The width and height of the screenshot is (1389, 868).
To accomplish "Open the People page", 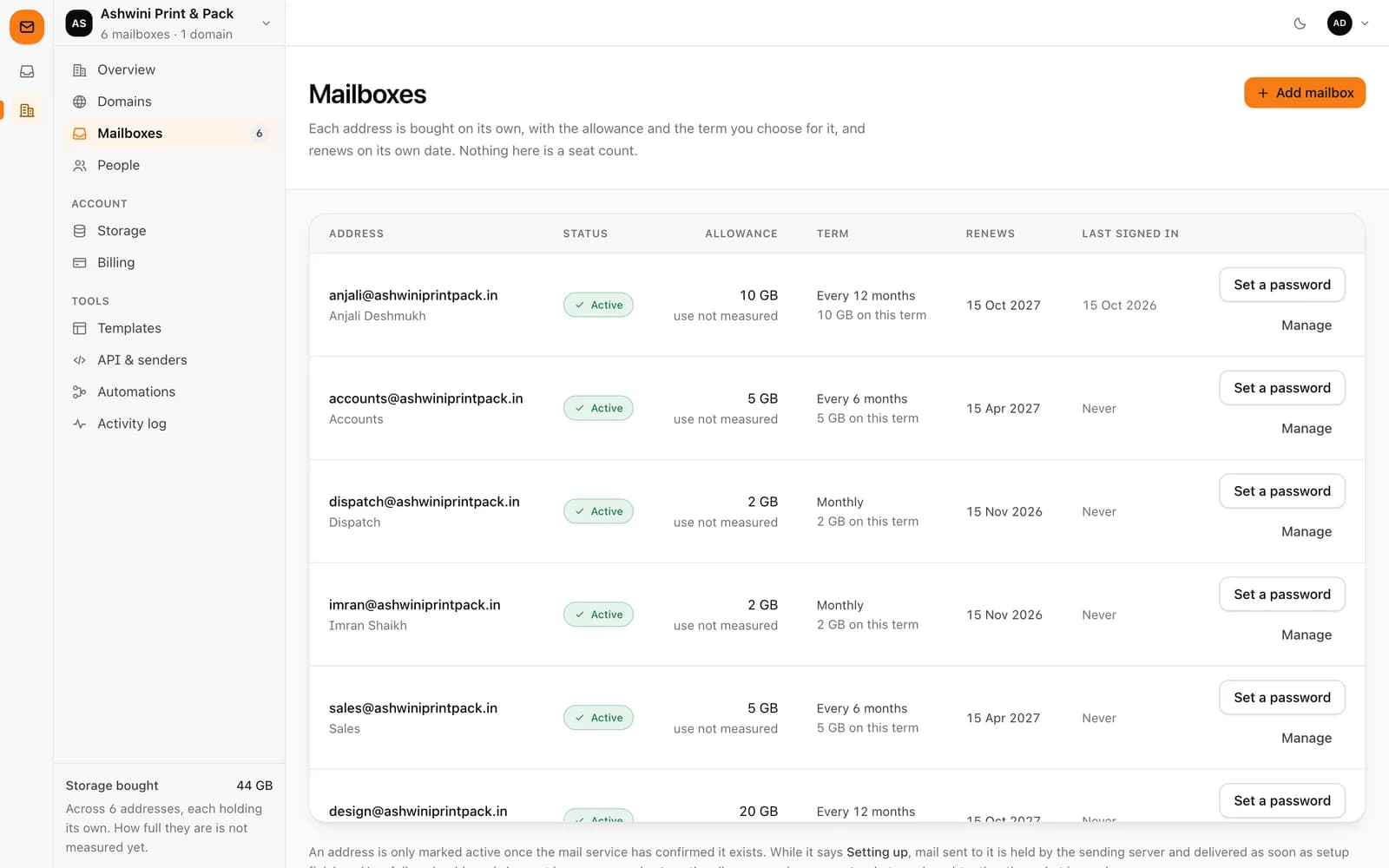I will pos(169,165).
